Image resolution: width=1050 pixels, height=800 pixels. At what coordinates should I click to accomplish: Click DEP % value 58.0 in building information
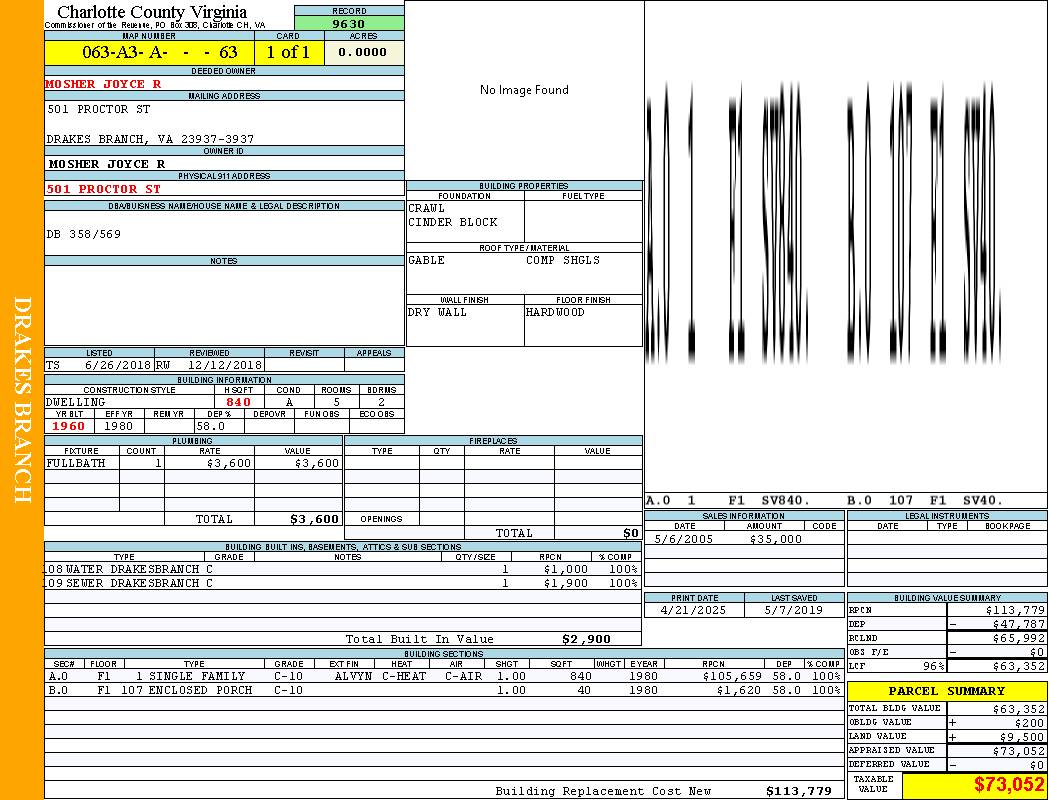click(x=211, y=426)
